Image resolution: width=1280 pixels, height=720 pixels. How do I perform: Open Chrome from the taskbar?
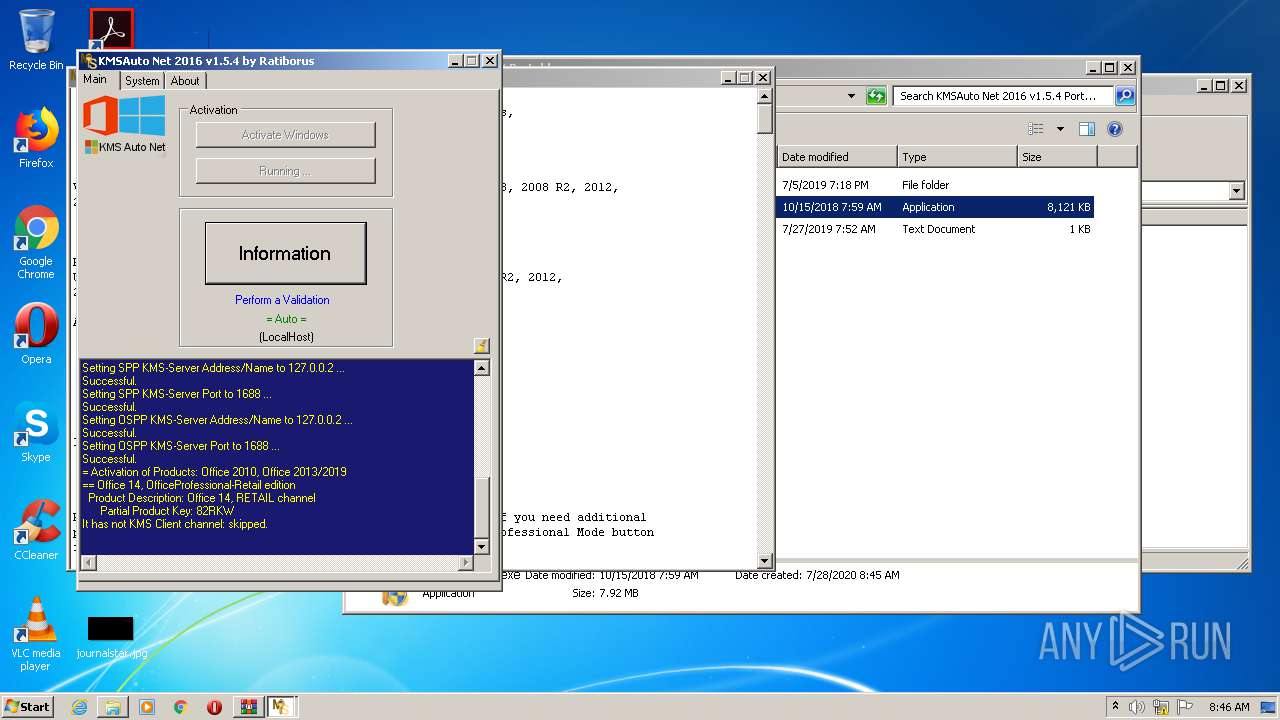click(x=180, y=707)
